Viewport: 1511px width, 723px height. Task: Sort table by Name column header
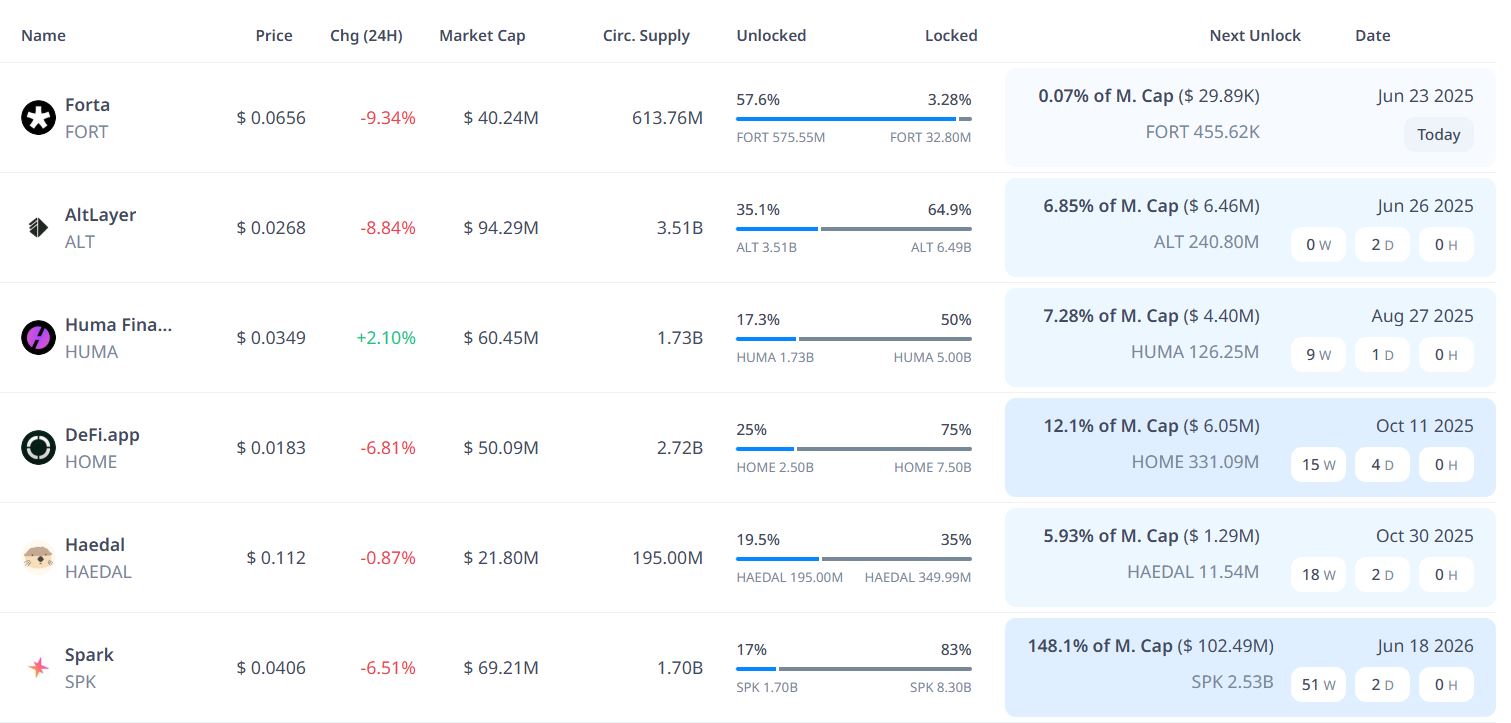click(43, 35)
